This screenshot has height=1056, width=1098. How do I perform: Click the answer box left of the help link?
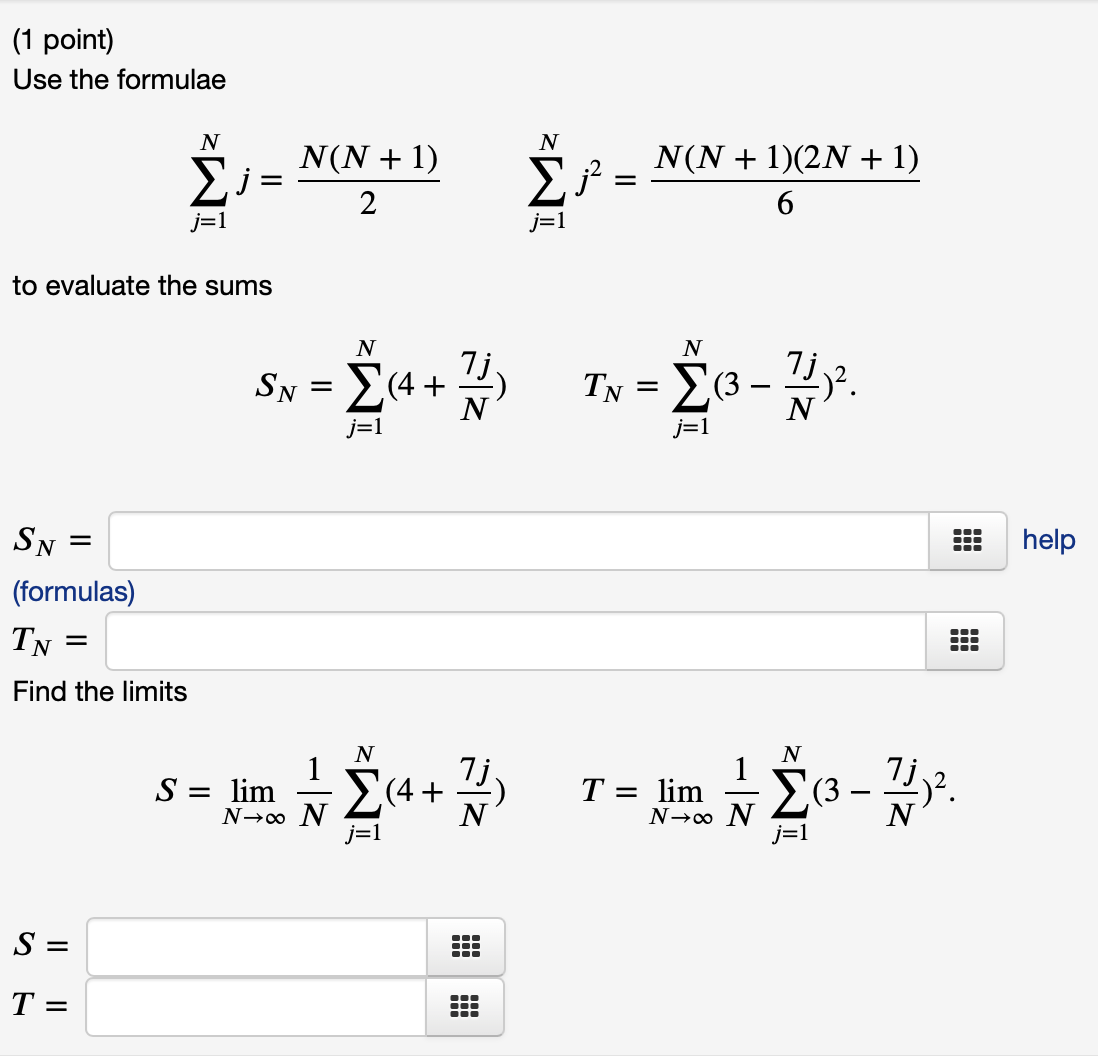pyautogui.click(x=520, y=541)
